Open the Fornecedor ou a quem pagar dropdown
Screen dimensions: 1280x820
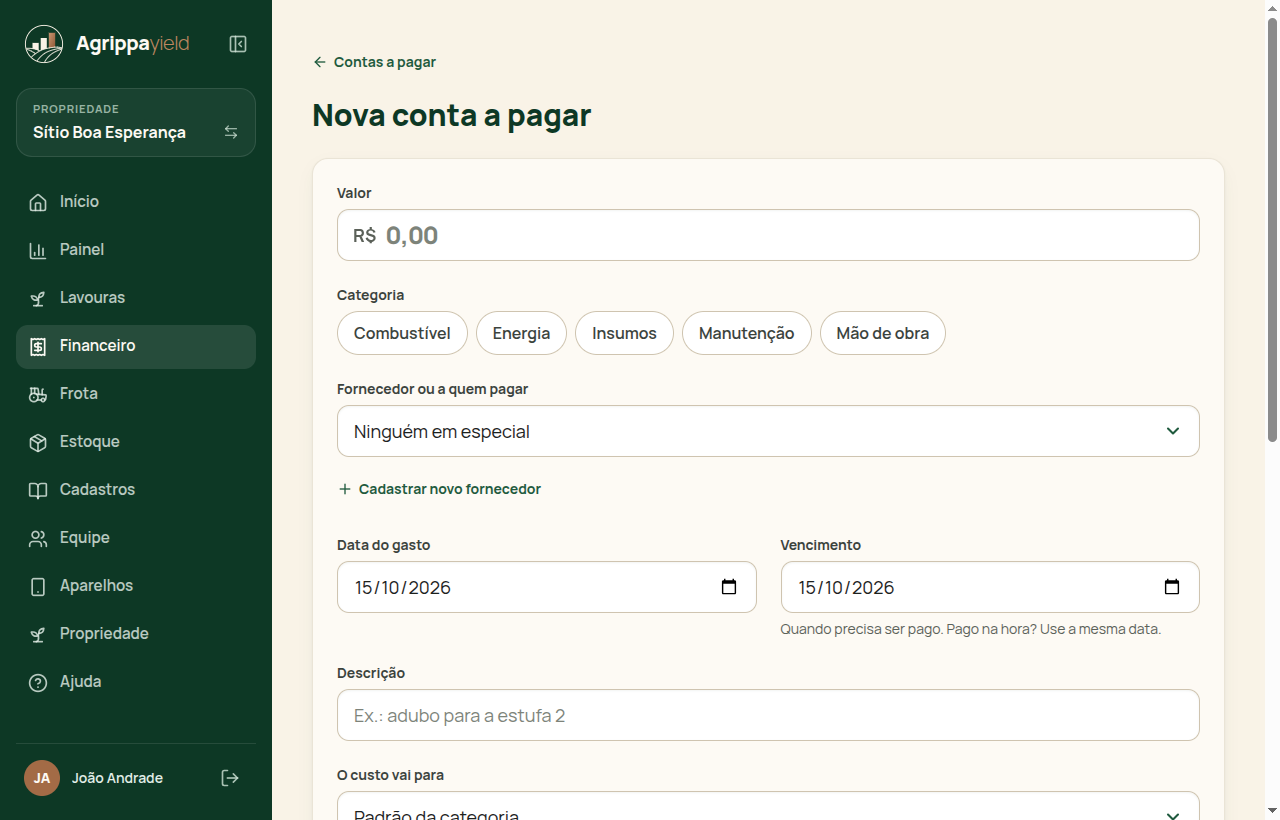coord(768,431)
